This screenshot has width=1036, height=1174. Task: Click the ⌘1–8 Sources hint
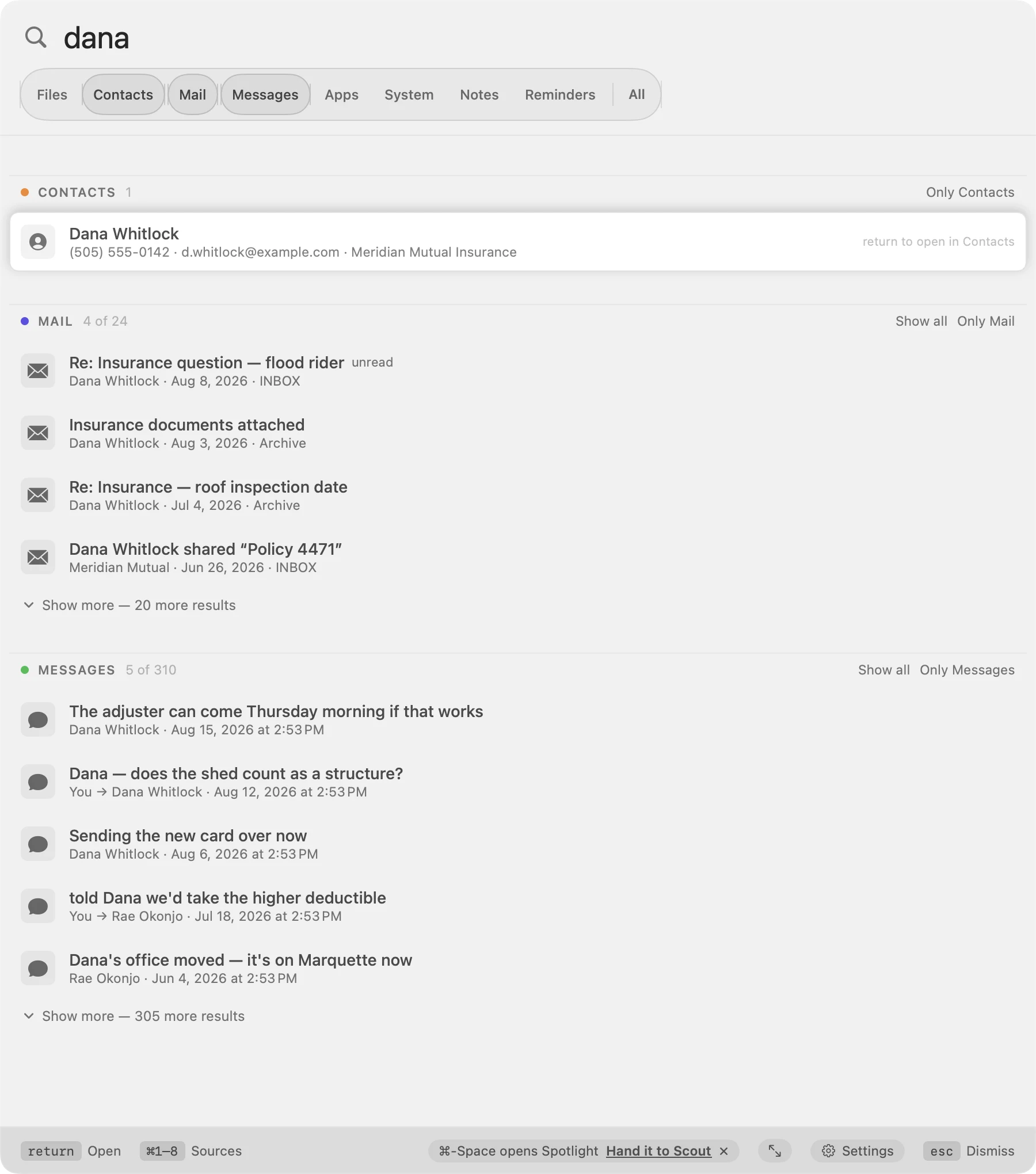(x=191, y=1151)
